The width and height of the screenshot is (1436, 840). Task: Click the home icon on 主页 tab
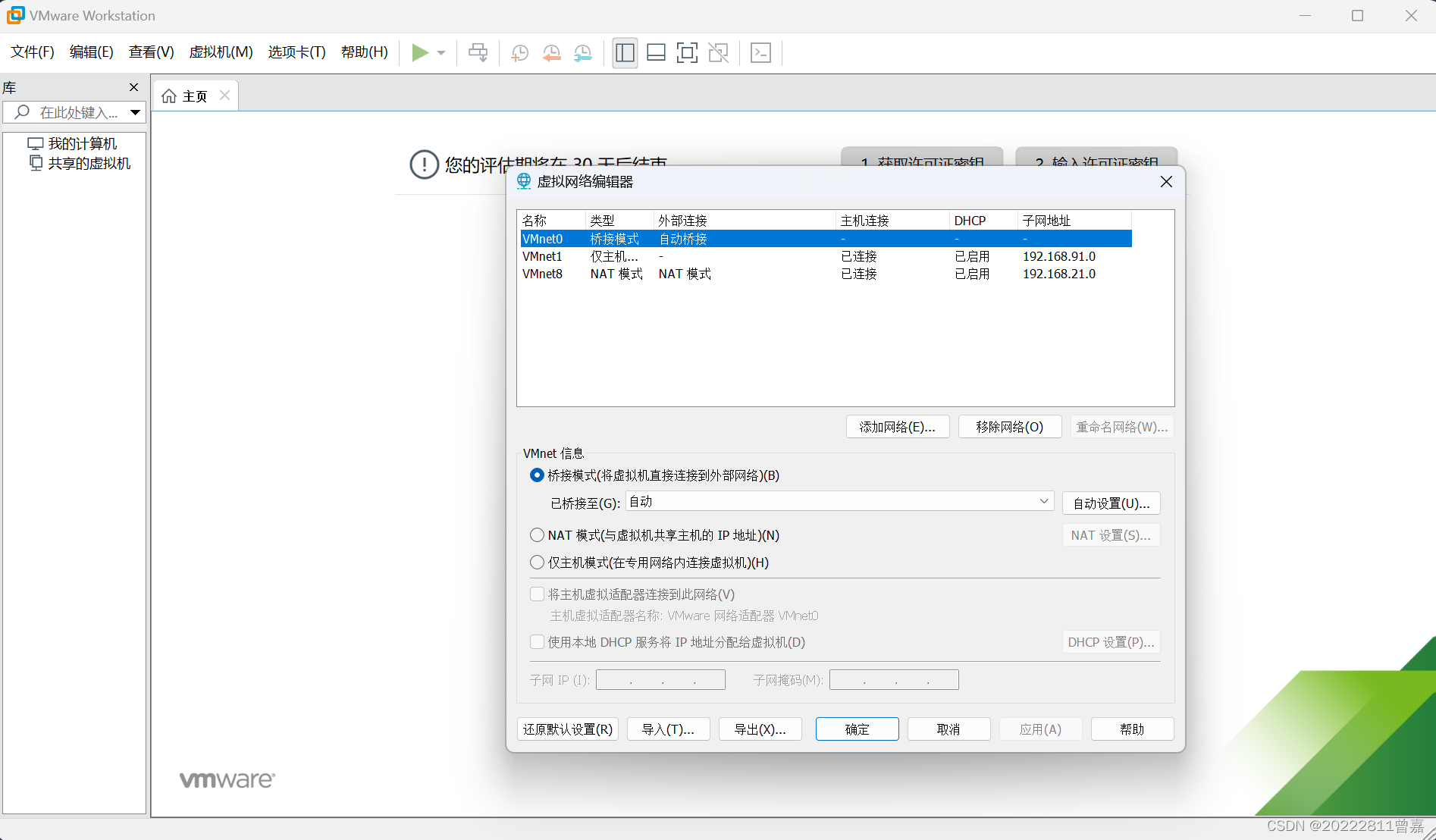(169, 96)
